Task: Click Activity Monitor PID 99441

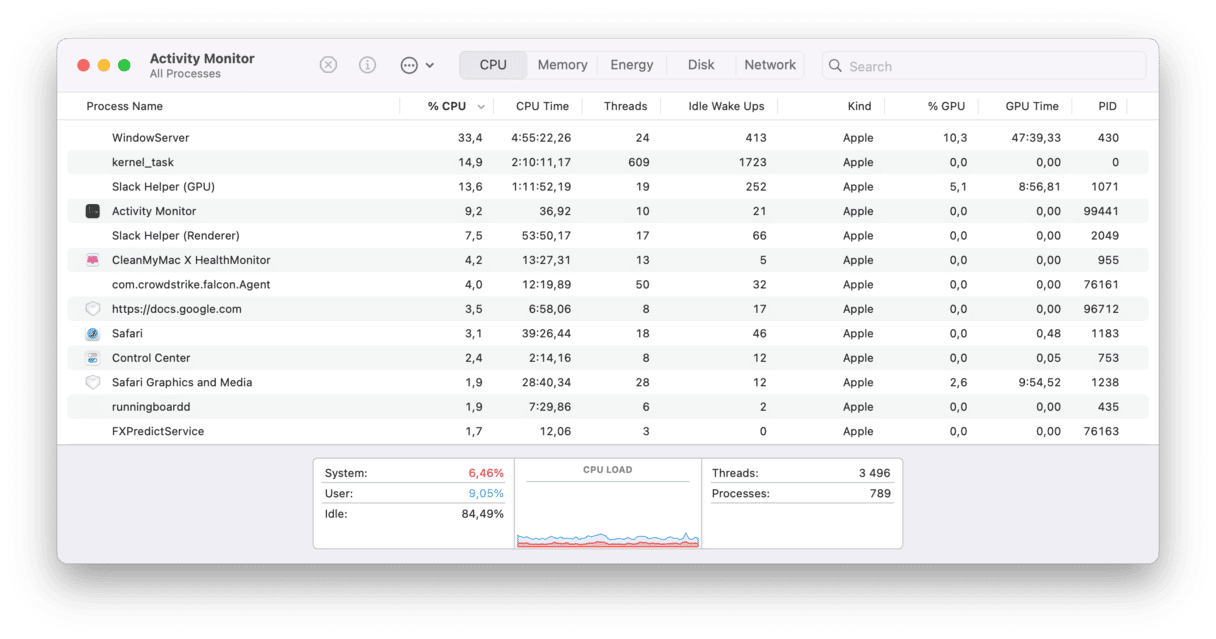Action: click(1101, 211)
